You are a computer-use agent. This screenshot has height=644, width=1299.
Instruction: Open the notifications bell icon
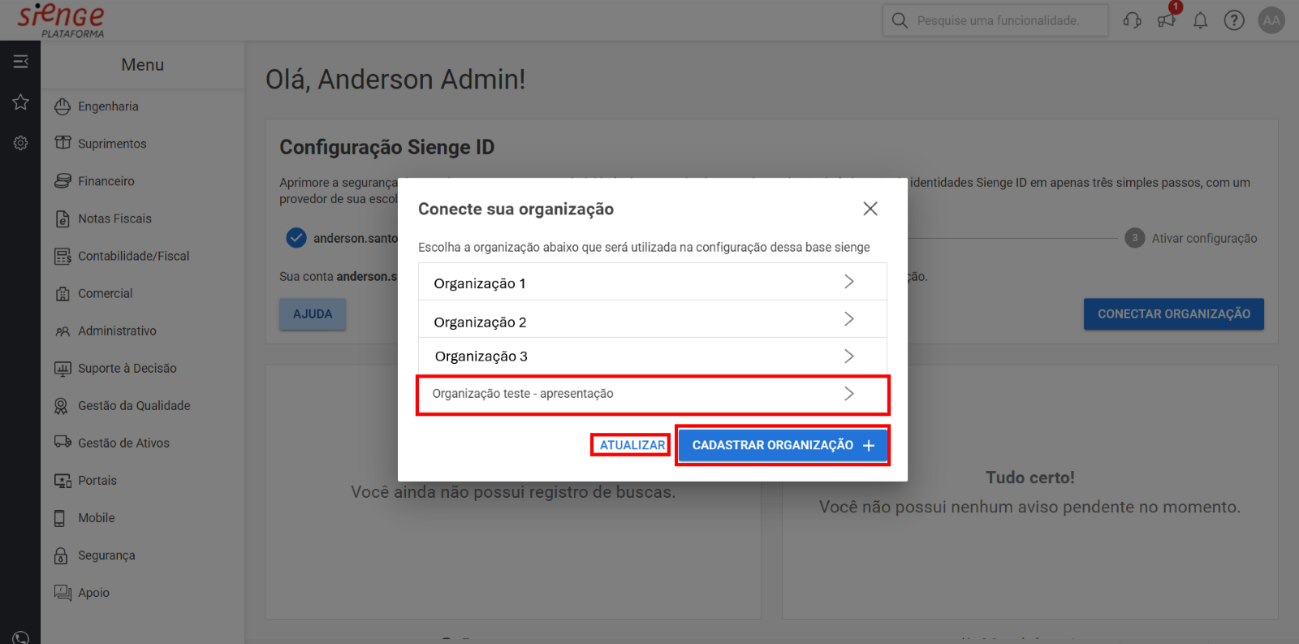[1200, 19]
